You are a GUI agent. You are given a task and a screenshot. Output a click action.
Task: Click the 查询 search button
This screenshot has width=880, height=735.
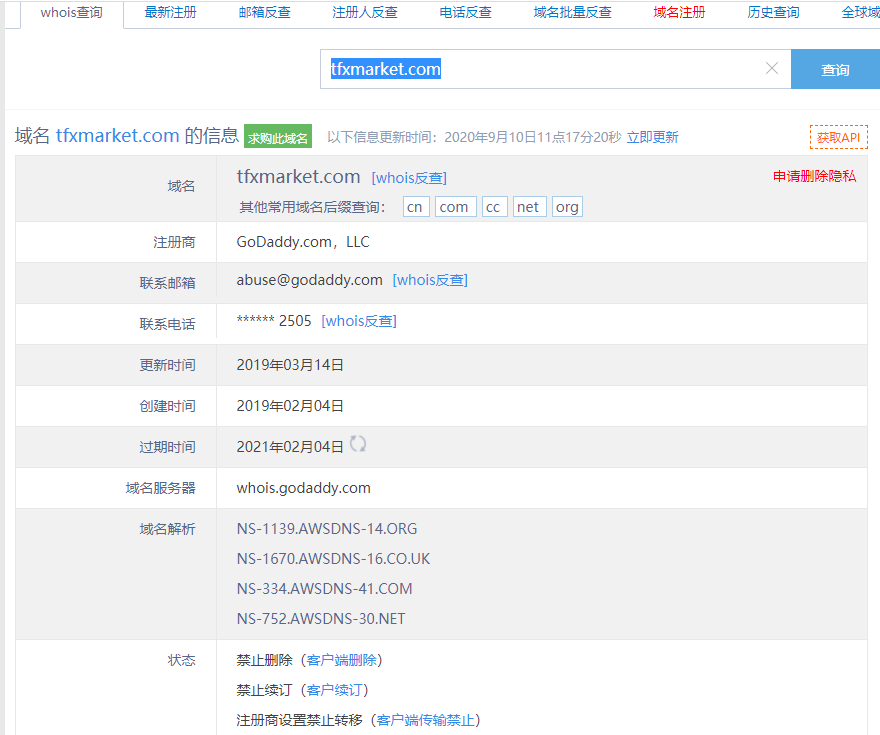(835, 70)
